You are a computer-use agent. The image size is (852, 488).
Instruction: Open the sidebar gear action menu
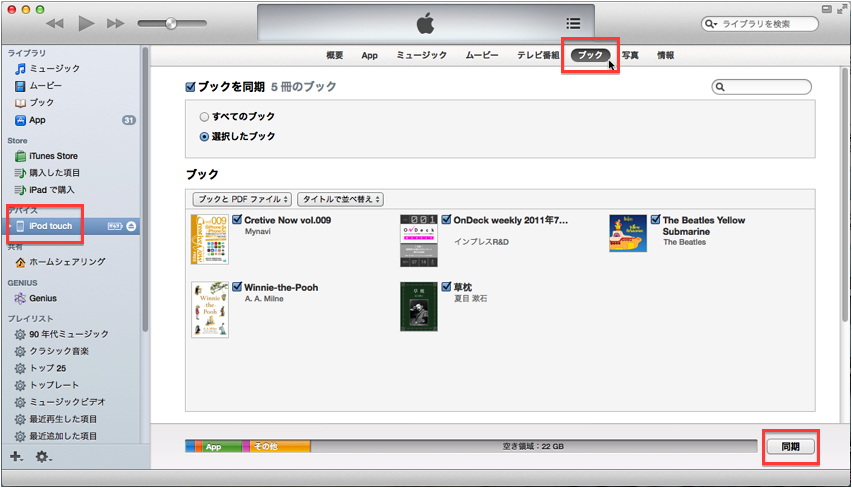tap(43, 457)
